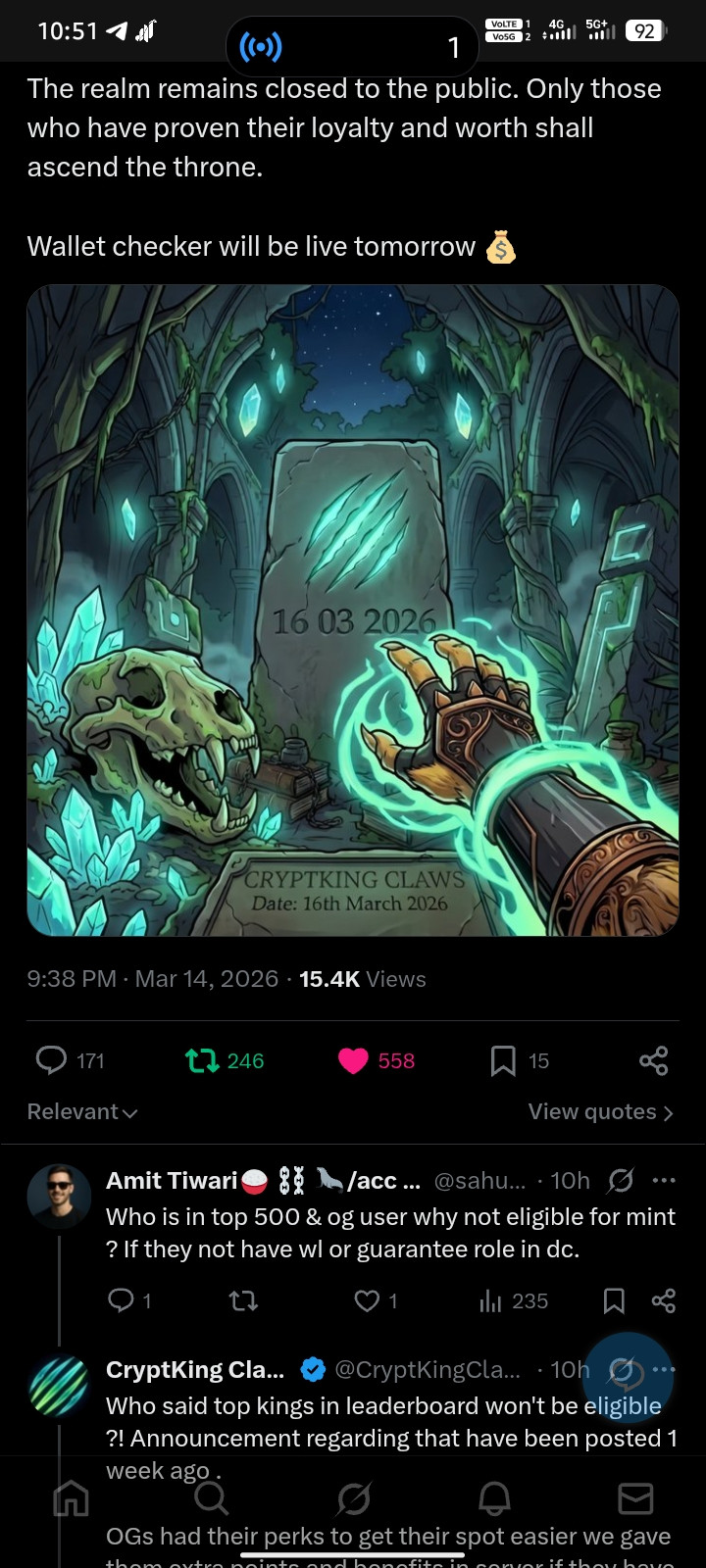Open @CryptKingCla... profile handle link
The width and height of the screenshot is (706, 1568).
[428, 1369]
